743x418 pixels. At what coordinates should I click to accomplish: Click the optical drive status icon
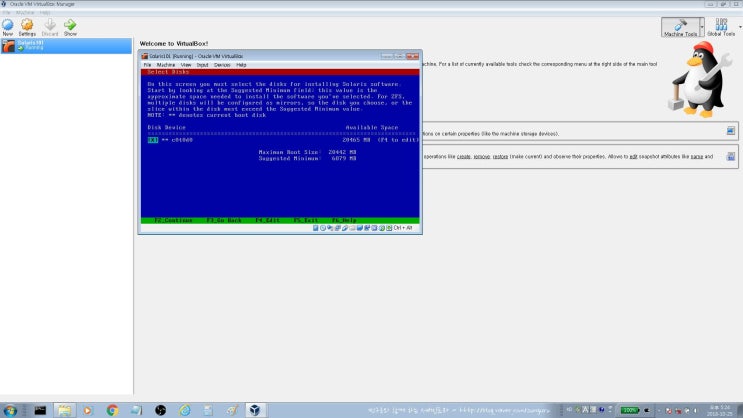323,228
